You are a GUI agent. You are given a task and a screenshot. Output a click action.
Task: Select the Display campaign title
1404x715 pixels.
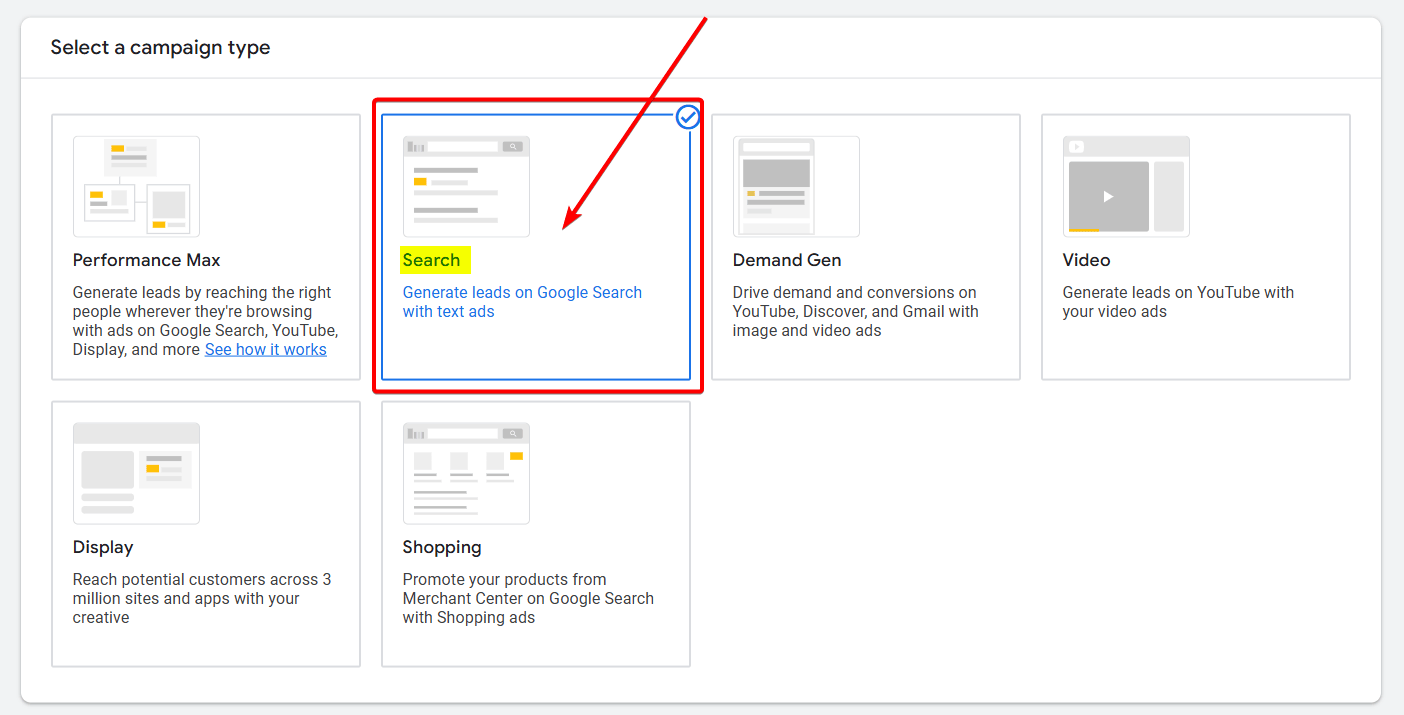click(x=103, y=547)
